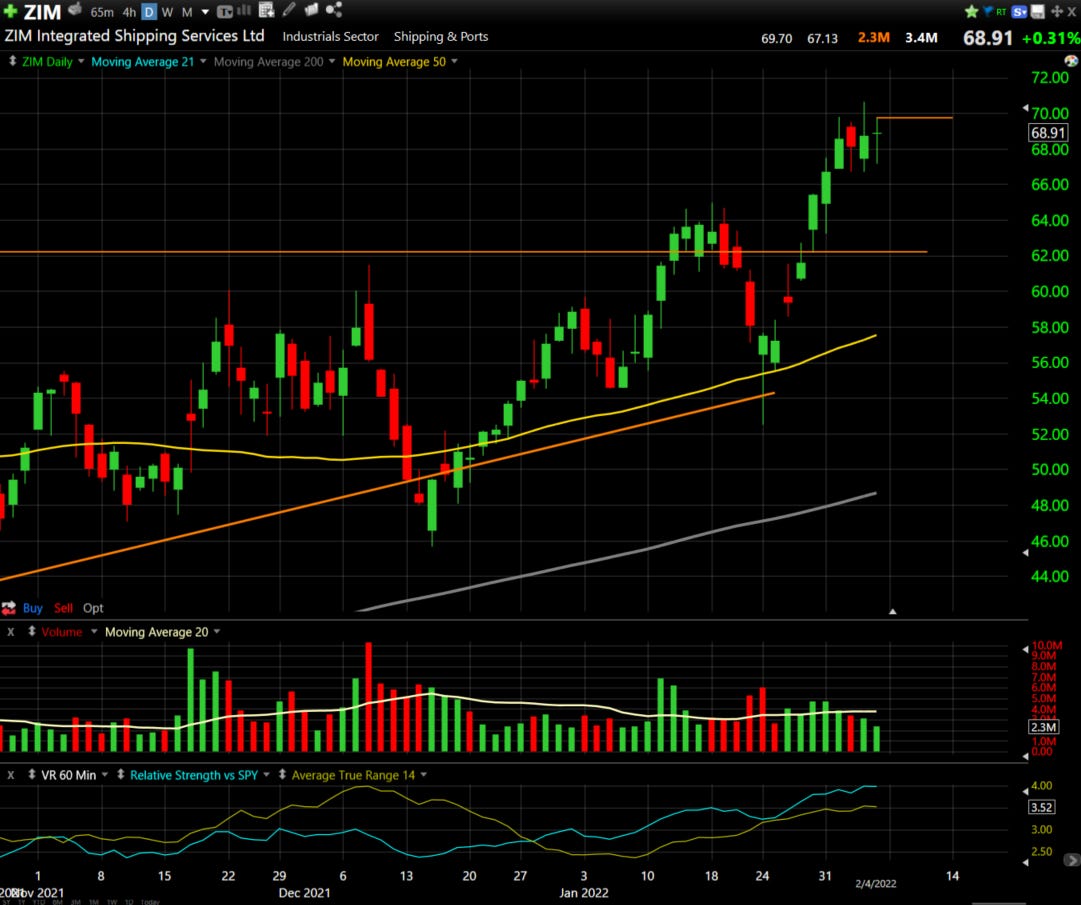1081x905 pixels.
Task: Click the Relative Strength vs SPY label
Action: 194,775
